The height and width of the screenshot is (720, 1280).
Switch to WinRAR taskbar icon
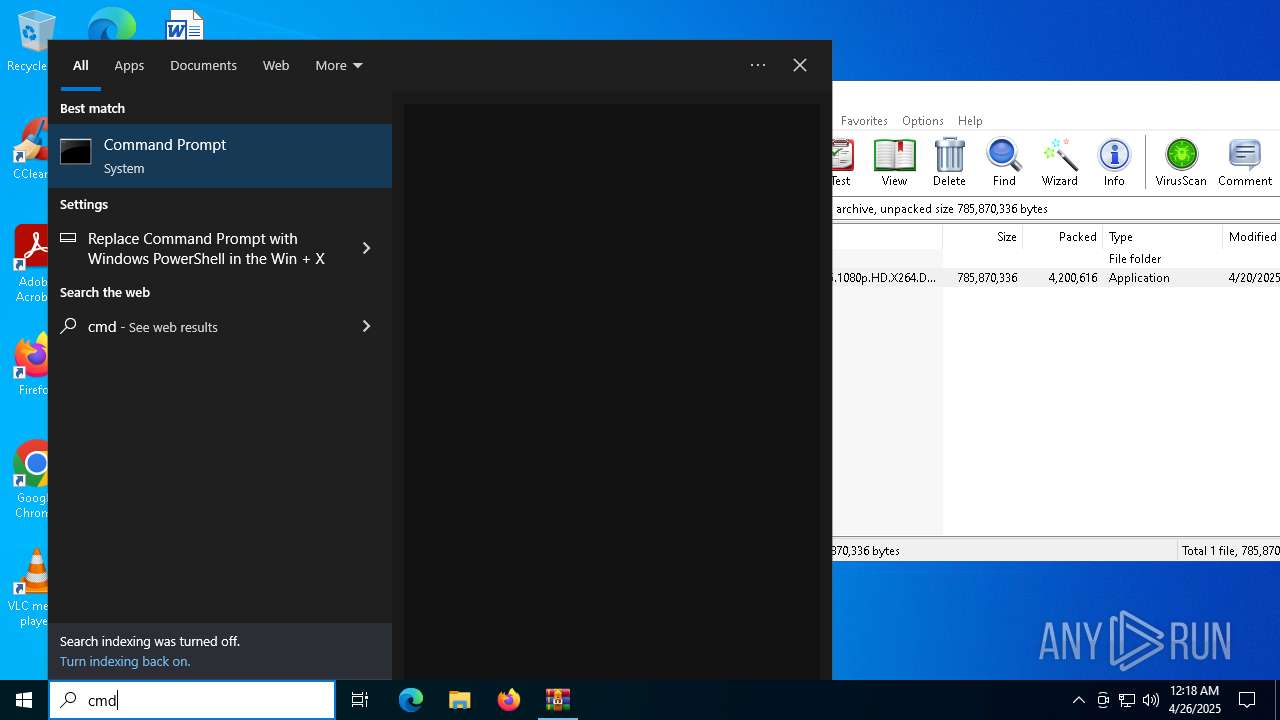(558, 700)
